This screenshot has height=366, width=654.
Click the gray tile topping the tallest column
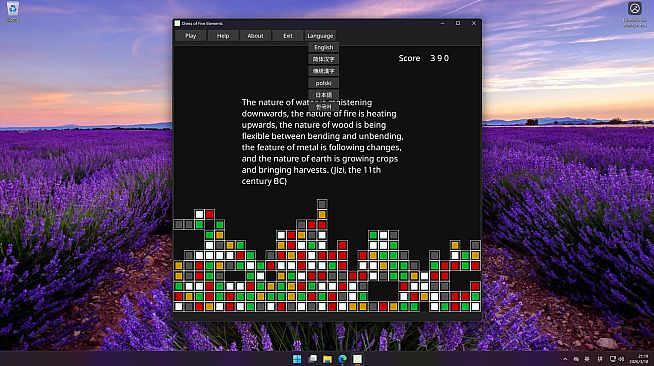coord(322,204)
